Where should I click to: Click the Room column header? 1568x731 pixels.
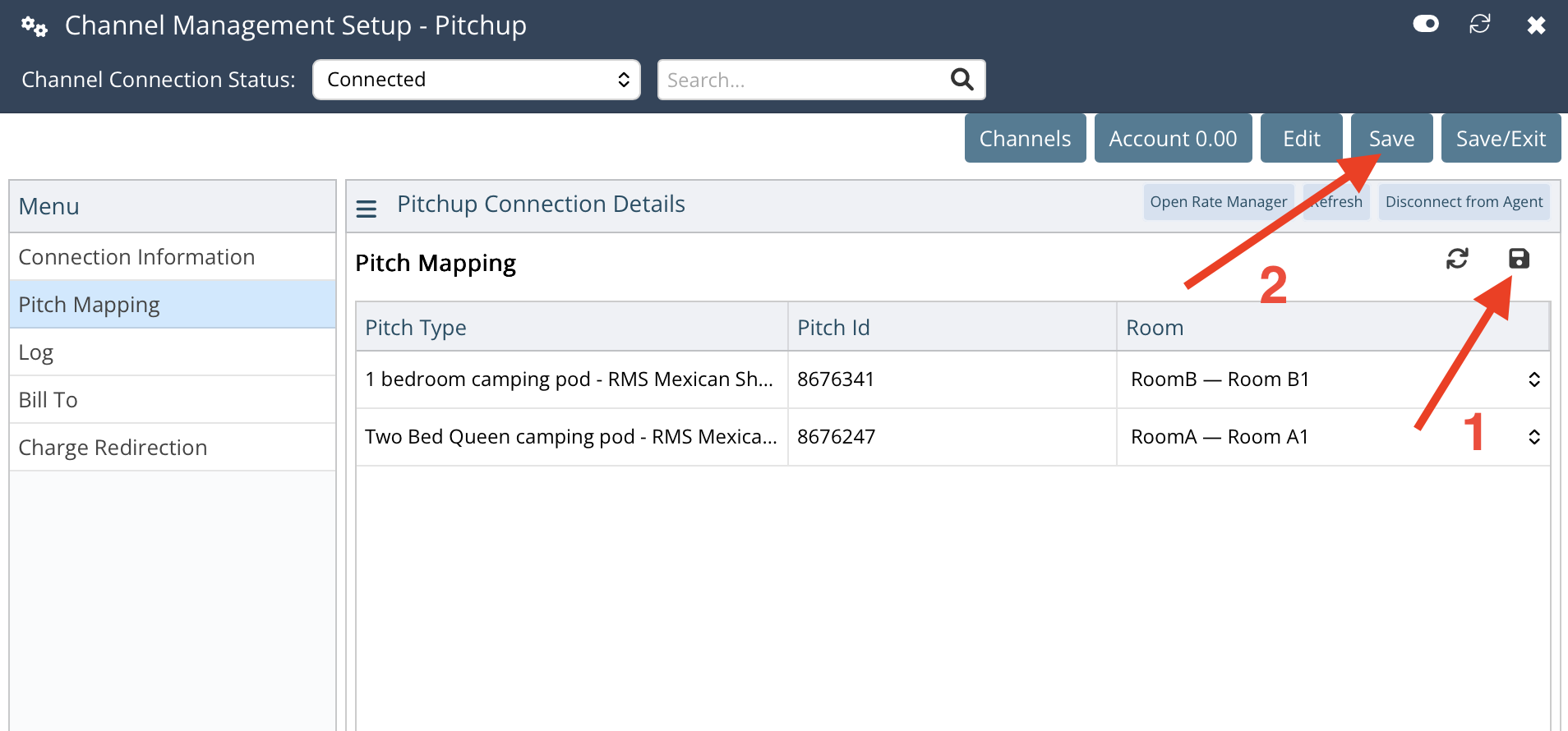coord(1333,327)
